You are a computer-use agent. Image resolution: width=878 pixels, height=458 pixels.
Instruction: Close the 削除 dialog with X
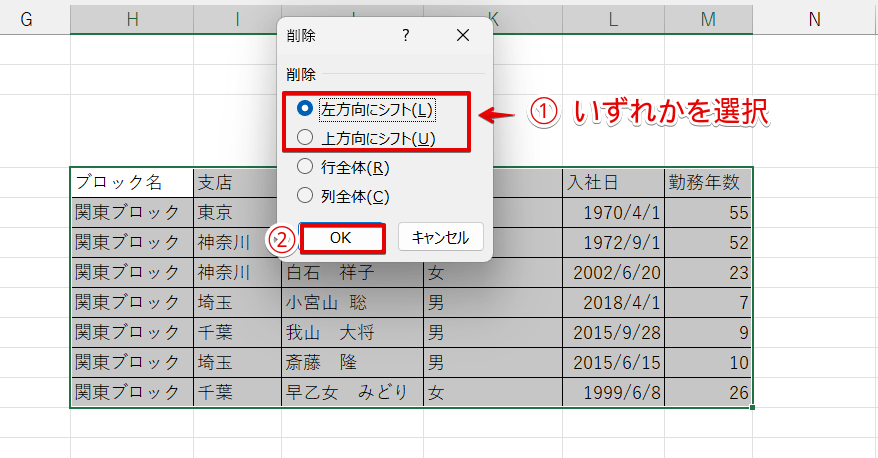click(x=463, y=35)
